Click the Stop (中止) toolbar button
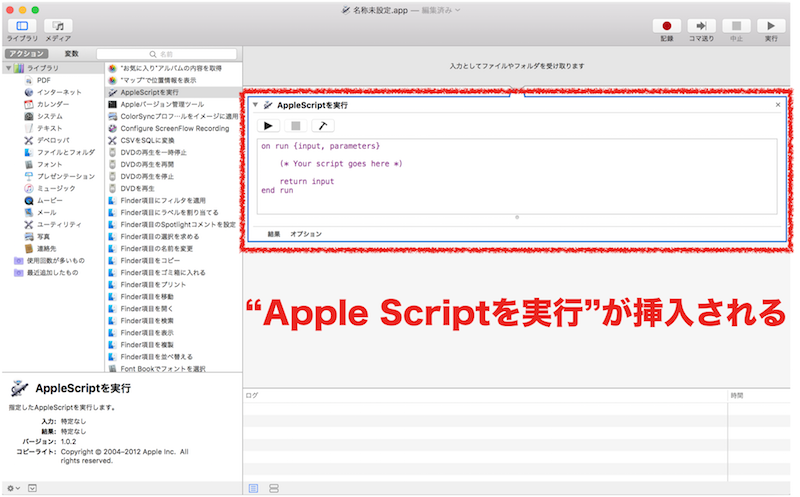800x497 pixels. (x=736, y=26)
